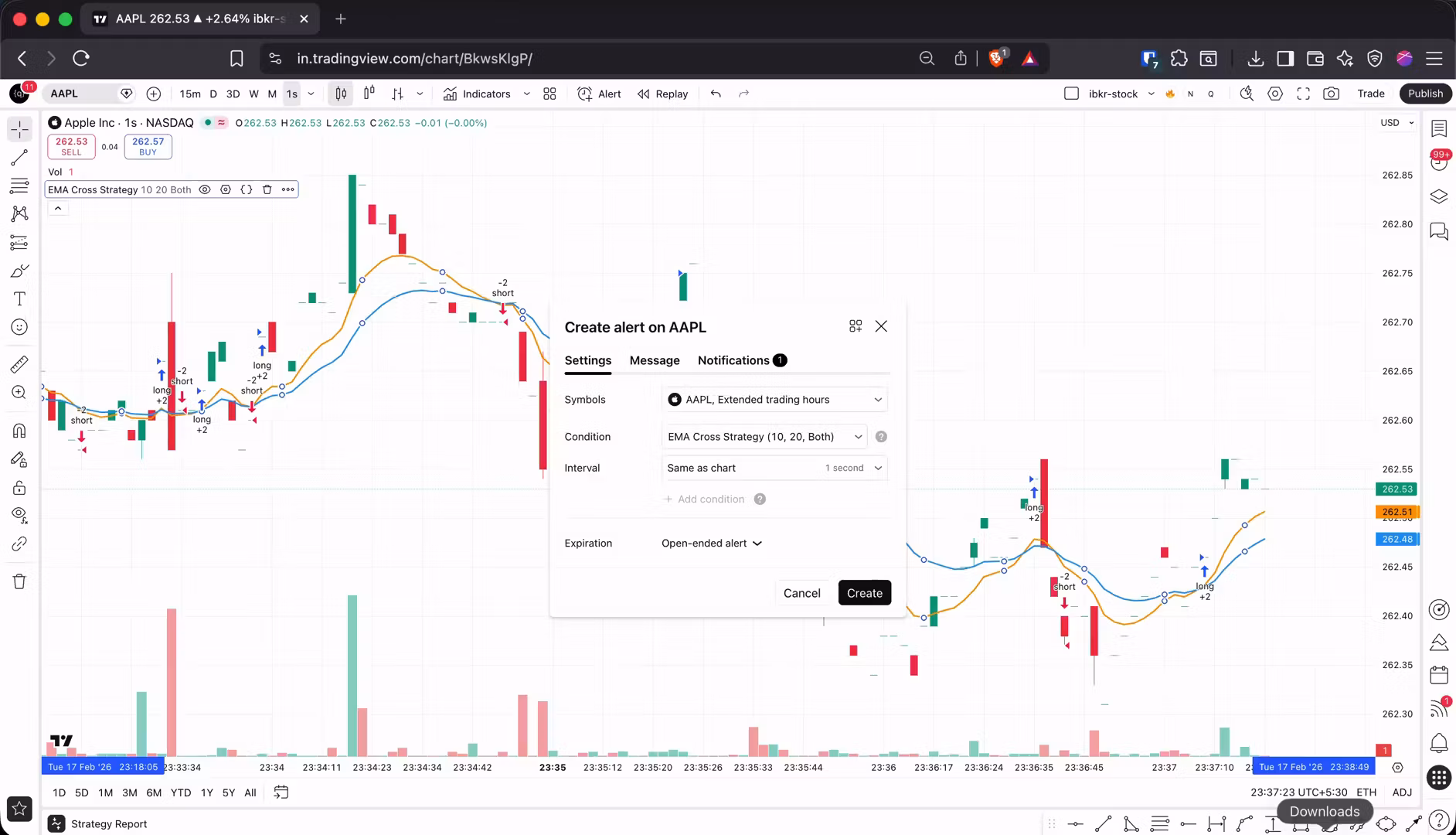Screen dimensions: 1456x835
Task: Open alert presets grid icon
Action: (x=856, y=326)
